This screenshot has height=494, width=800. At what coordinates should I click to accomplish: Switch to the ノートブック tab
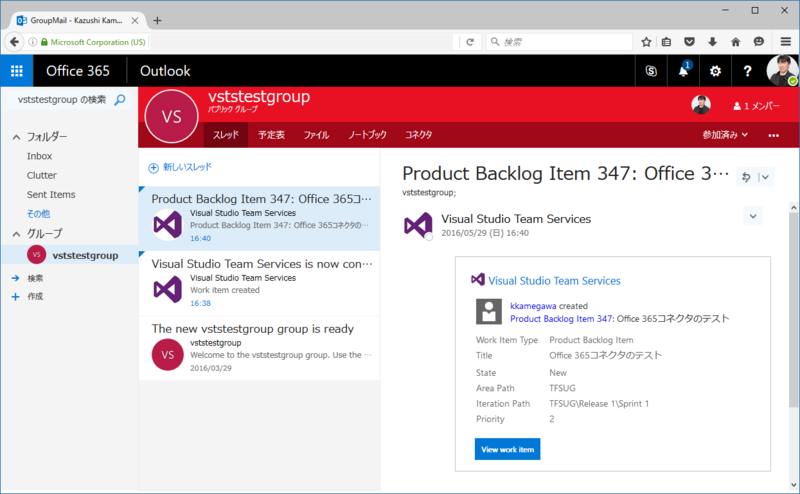click(367, 135)
